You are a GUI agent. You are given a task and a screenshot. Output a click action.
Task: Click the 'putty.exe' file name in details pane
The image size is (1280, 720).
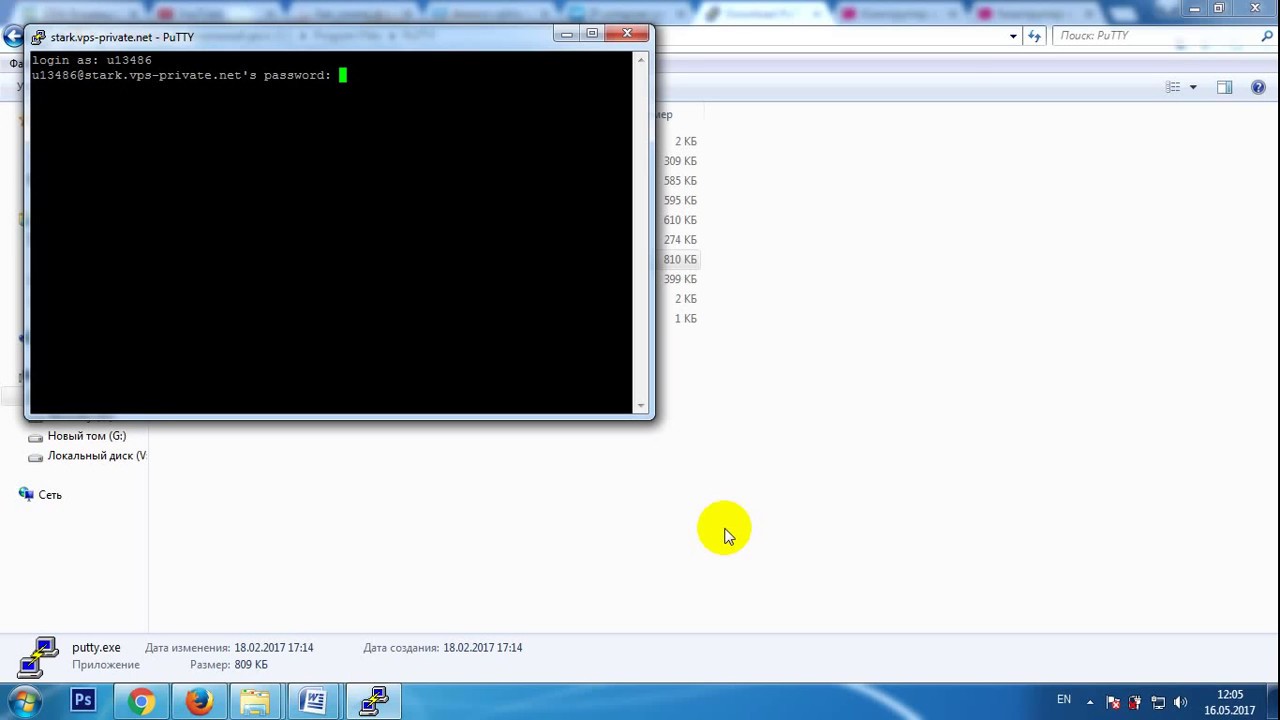[x=96, y=648]
